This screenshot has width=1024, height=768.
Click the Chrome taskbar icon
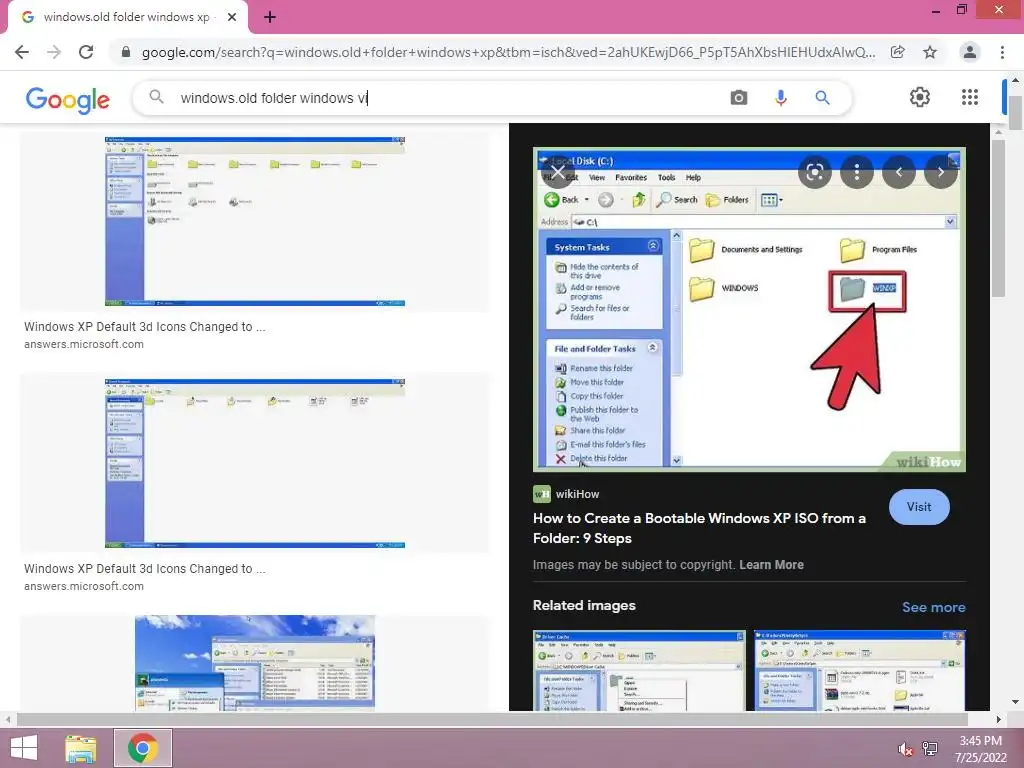[x=143, y=748]
